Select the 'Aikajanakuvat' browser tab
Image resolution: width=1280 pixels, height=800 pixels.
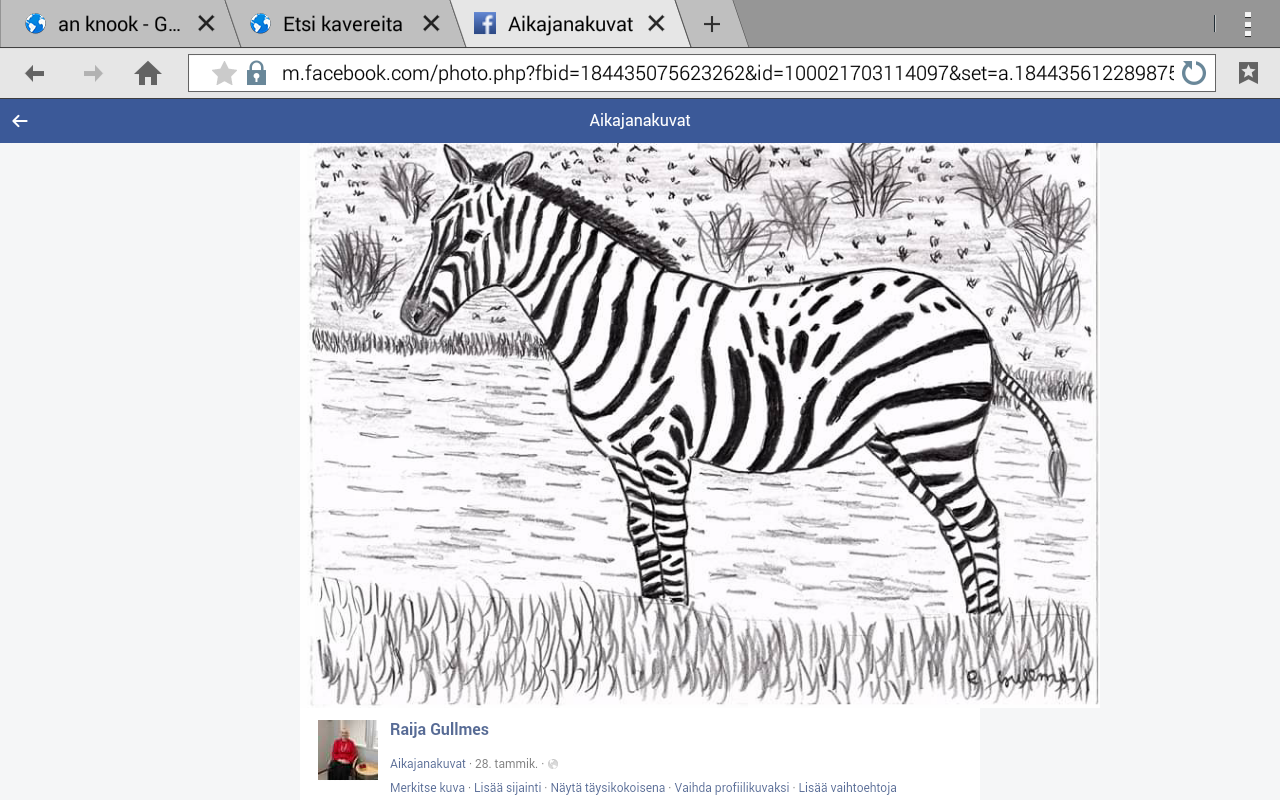tap(570, 24)
